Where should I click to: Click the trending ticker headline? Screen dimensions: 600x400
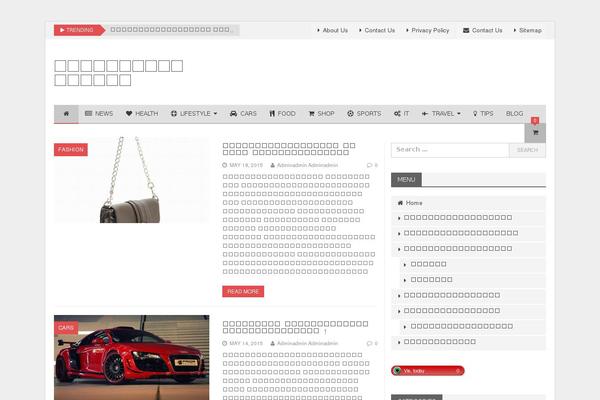pos(172,30)
